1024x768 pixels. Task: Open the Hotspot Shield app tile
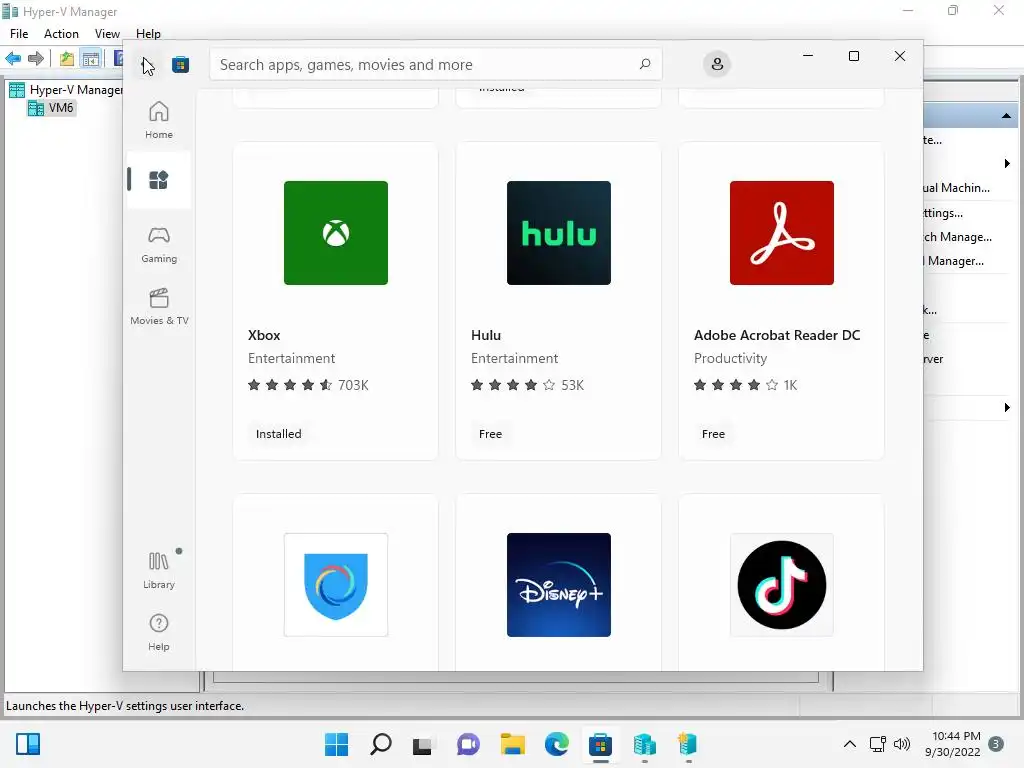336,584
